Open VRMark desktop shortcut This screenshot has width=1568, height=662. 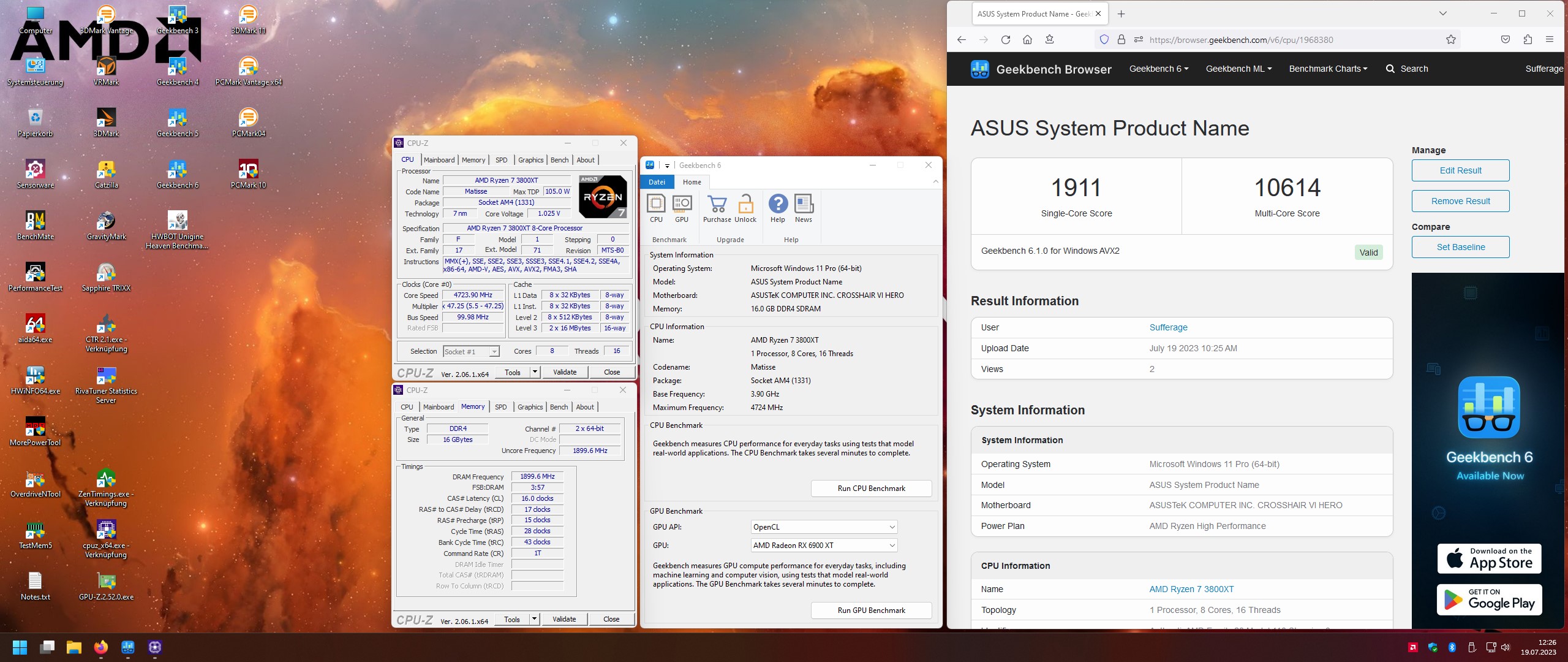[106, 70]
